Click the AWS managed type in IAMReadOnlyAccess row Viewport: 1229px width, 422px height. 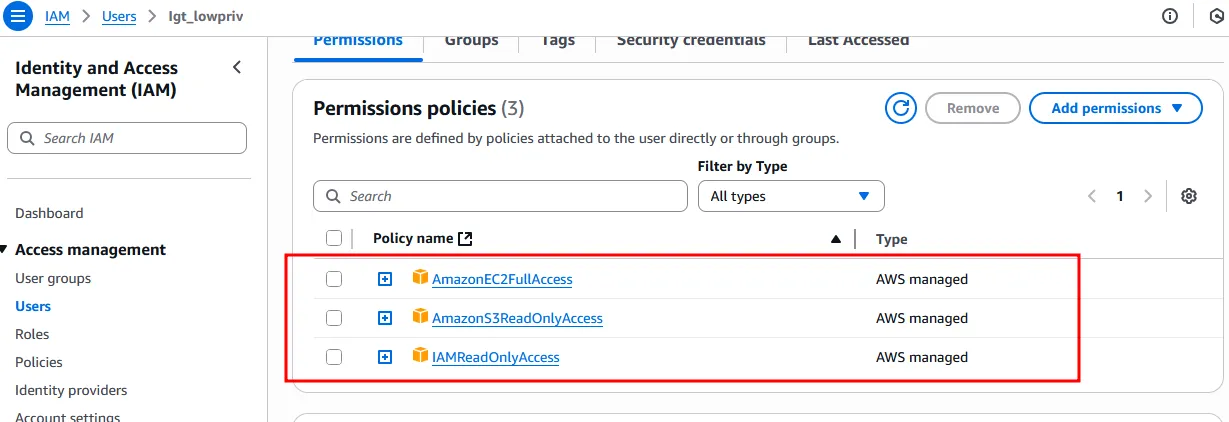click(922, 357)
